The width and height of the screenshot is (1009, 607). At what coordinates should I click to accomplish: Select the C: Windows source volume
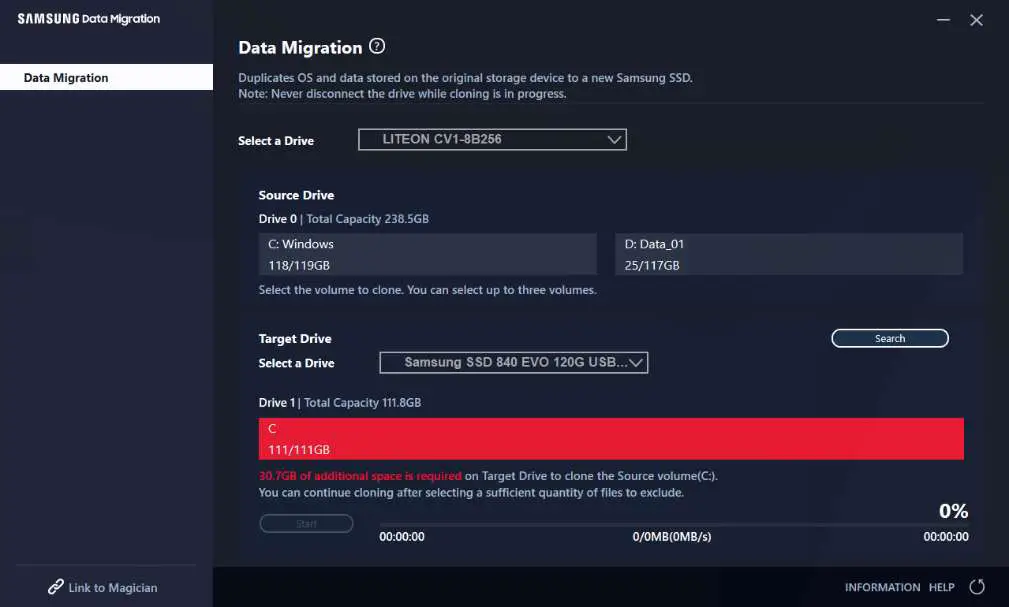click(427, 254)
